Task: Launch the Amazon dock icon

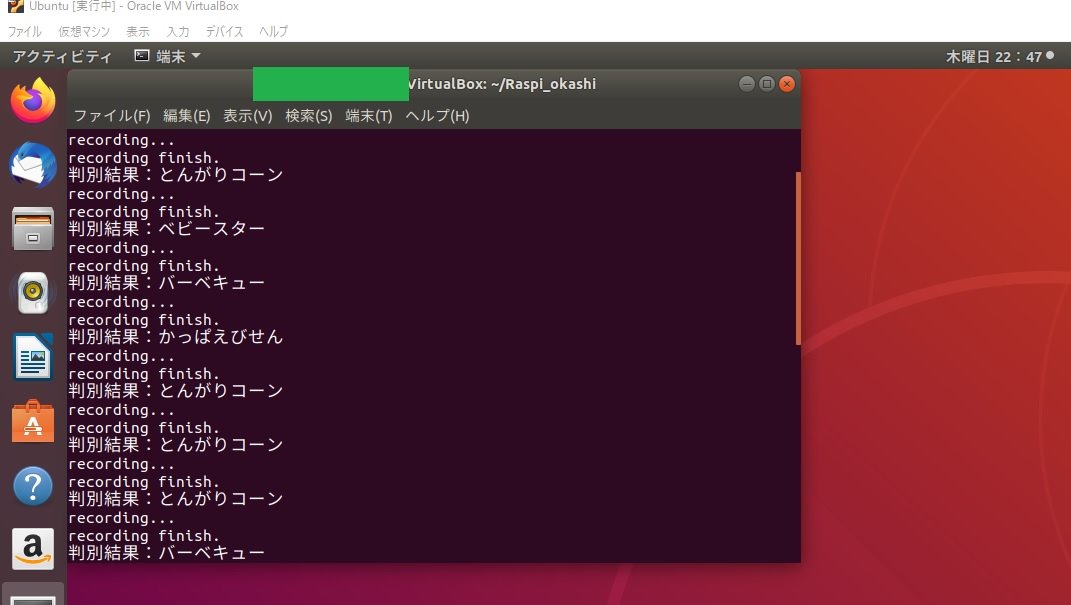Action: pyautogui.click(x=33, y=549)
